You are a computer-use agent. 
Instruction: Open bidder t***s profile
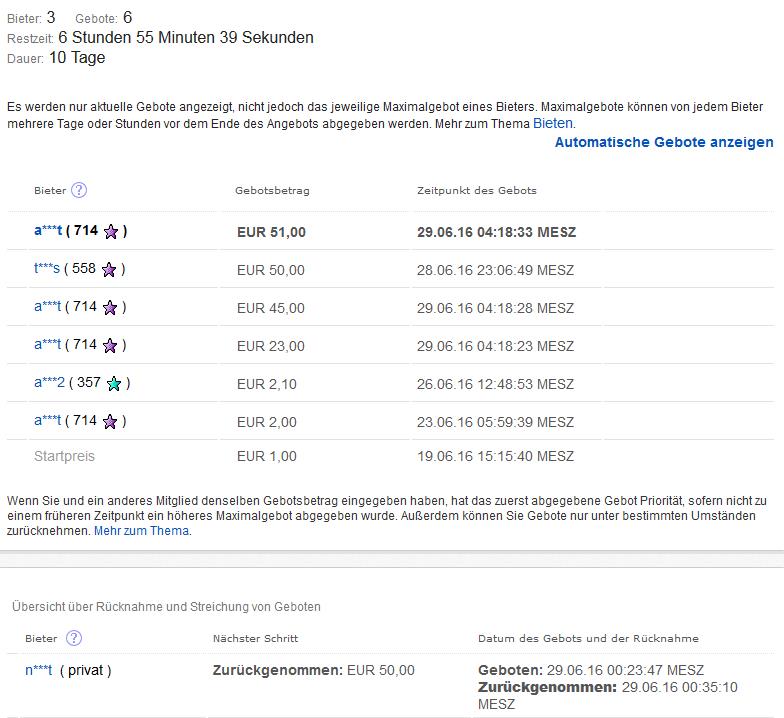pos(47,269)
